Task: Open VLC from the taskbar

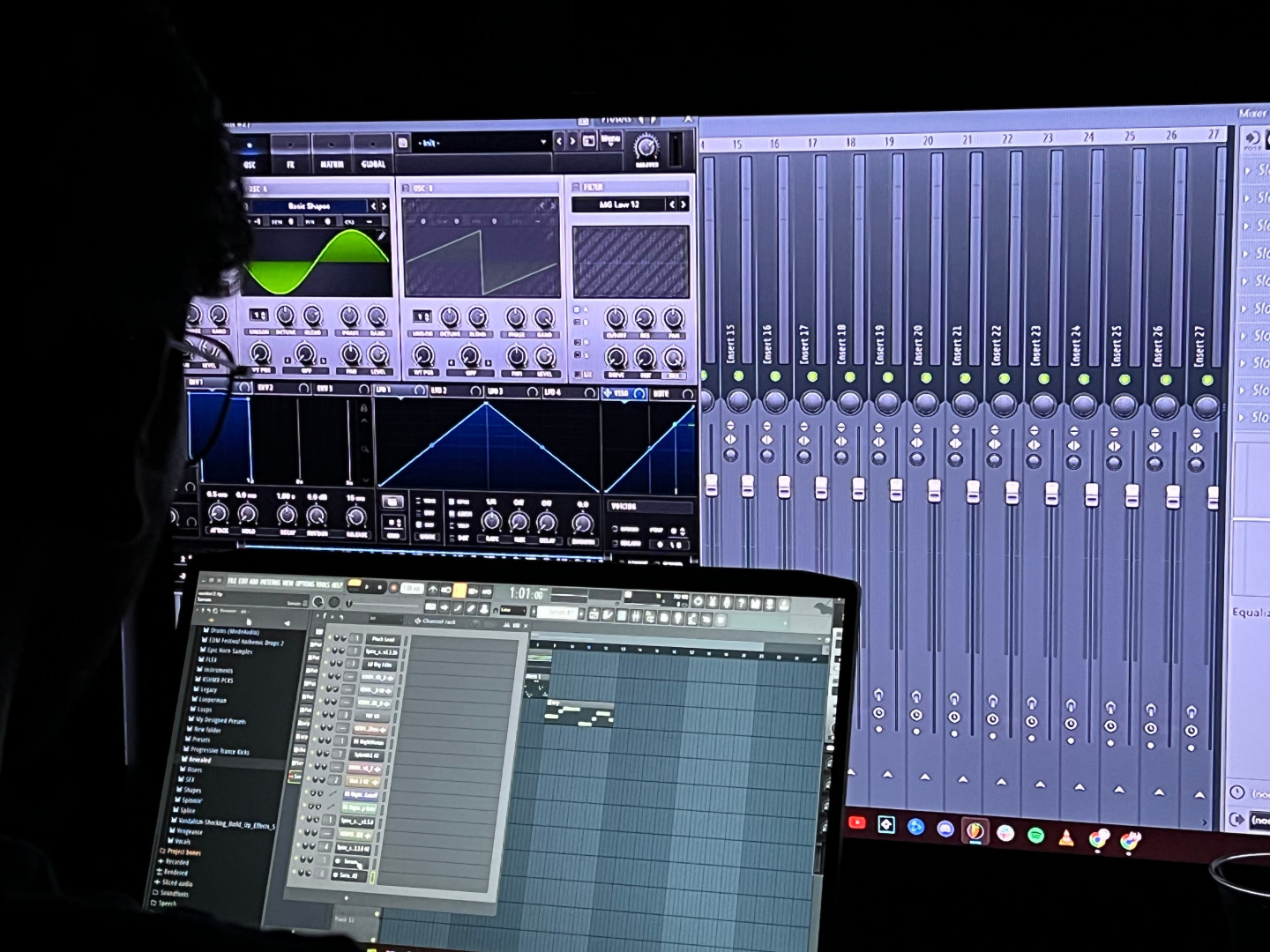Action: (x=1065, y=836)
